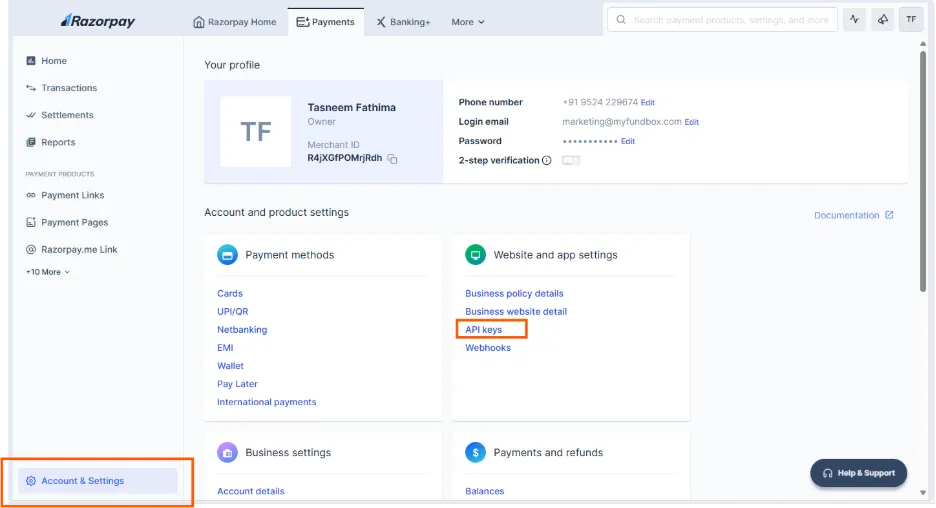This screenshot has width=936, height=508.
Task: Click the Razorpay logo
Action: [x=98, y=21]
